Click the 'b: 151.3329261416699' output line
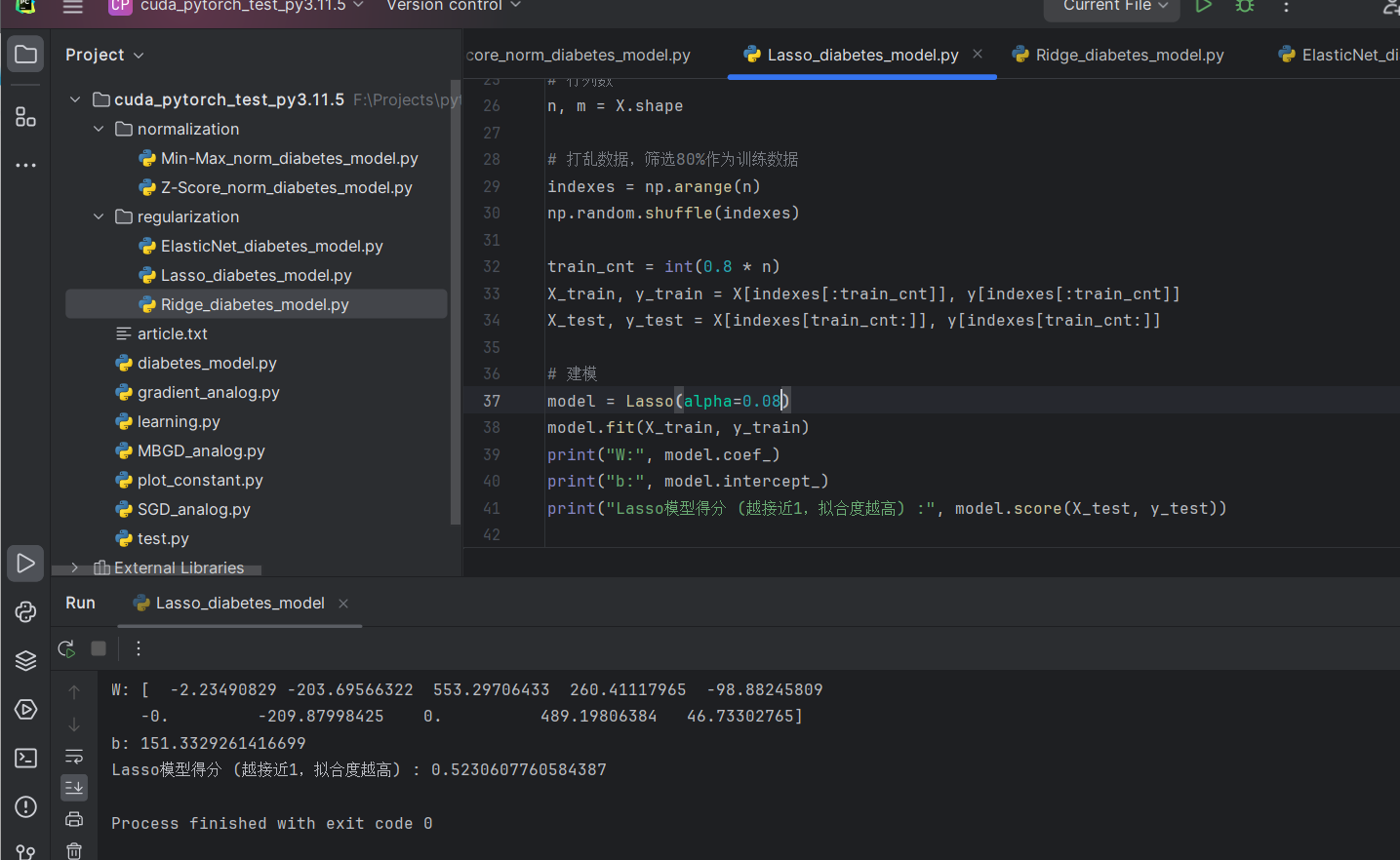The height and width of the screenshot is (860, 1400). click(209, 743)
